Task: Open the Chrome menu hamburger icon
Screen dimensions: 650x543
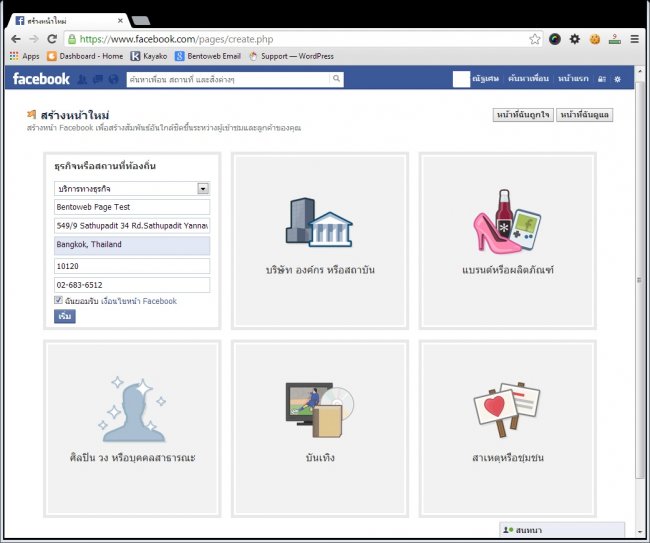Action: 634,39
